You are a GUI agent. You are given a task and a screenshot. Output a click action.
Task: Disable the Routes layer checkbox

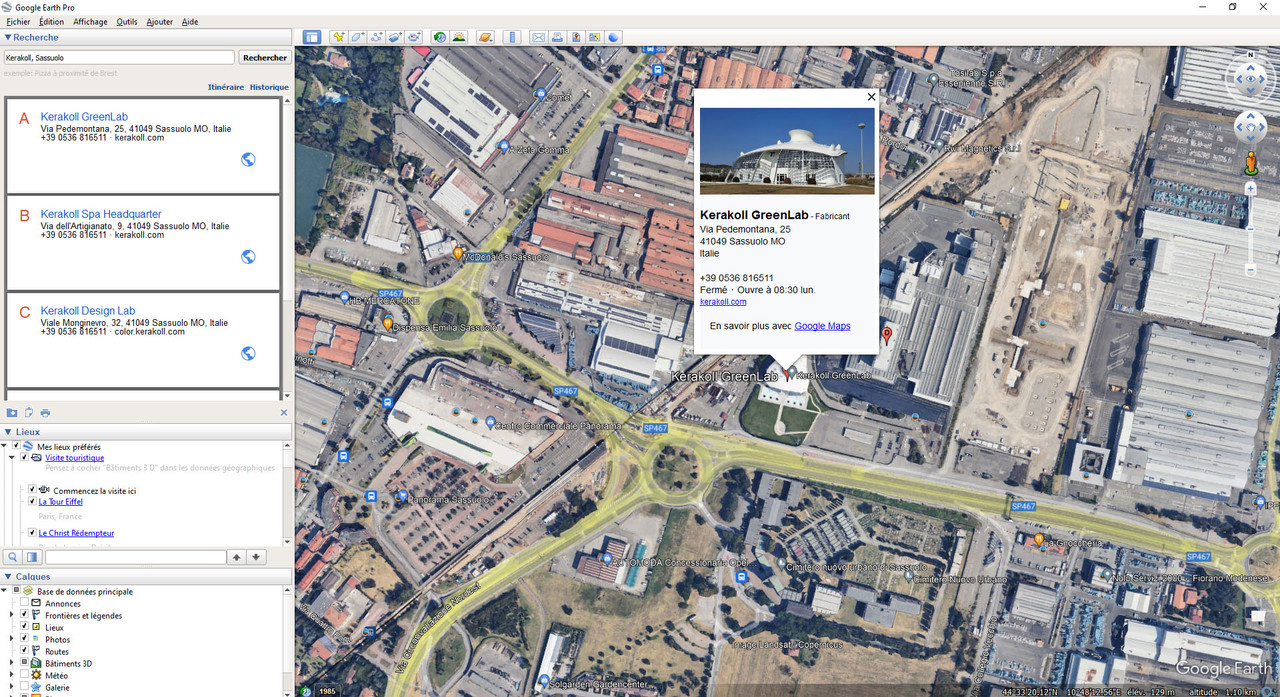[x=24, y=651]
